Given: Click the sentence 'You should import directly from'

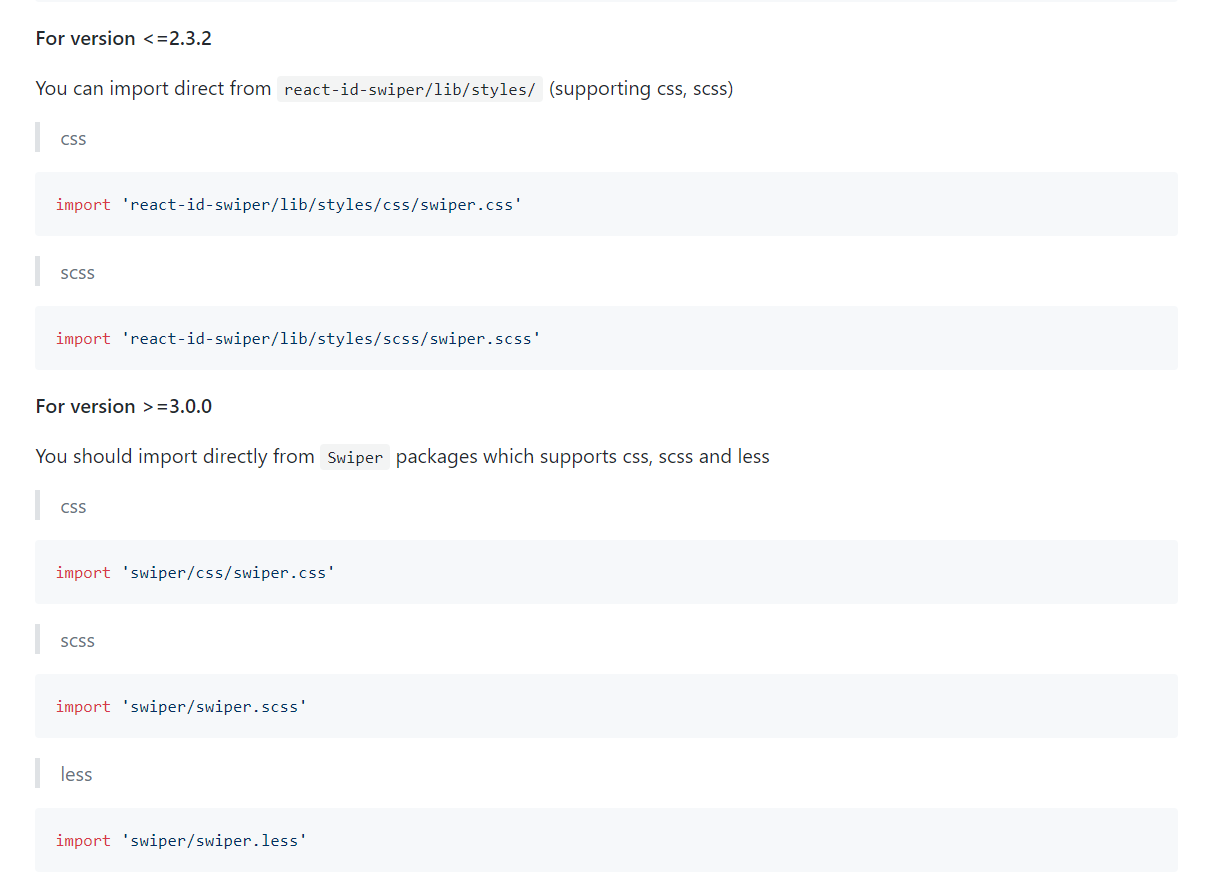Looking at the screenshot, I should (174, 456).
